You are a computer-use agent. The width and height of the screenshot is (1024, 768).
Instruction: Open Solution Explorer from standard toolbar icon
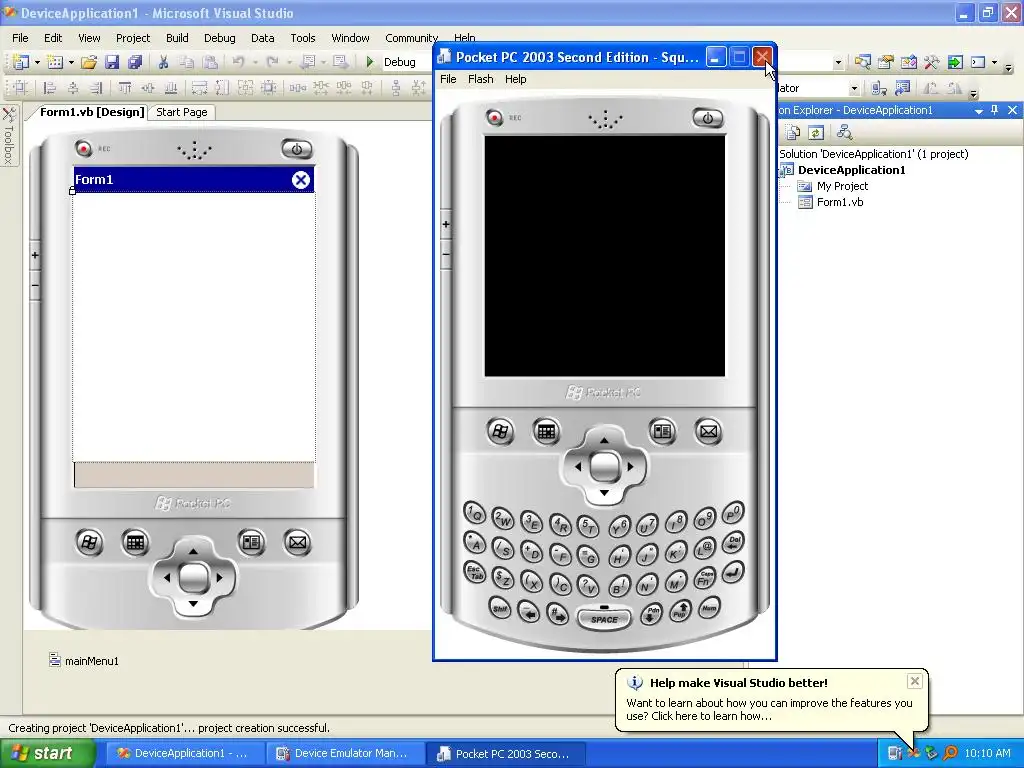tap(863, 62)
